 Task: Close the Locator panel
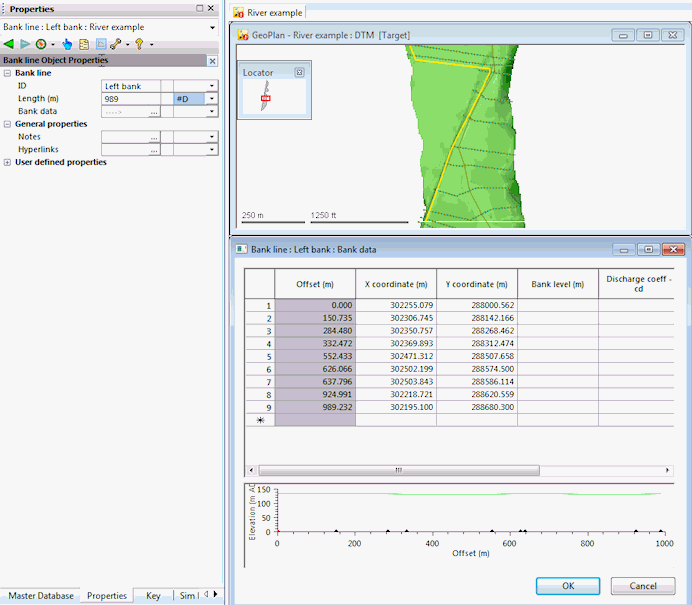[299, 72]
